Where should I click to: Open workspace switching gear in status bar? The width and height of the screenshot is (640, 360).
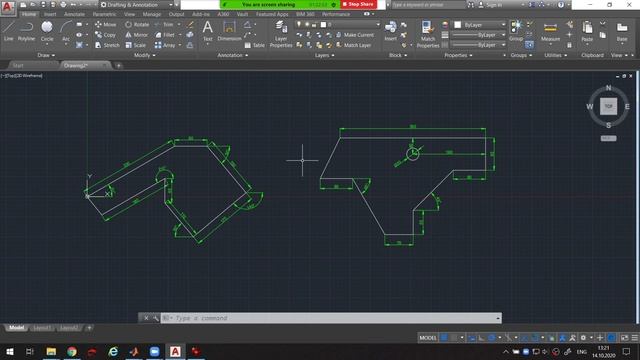pyautogui.click(x=583, y=338)
